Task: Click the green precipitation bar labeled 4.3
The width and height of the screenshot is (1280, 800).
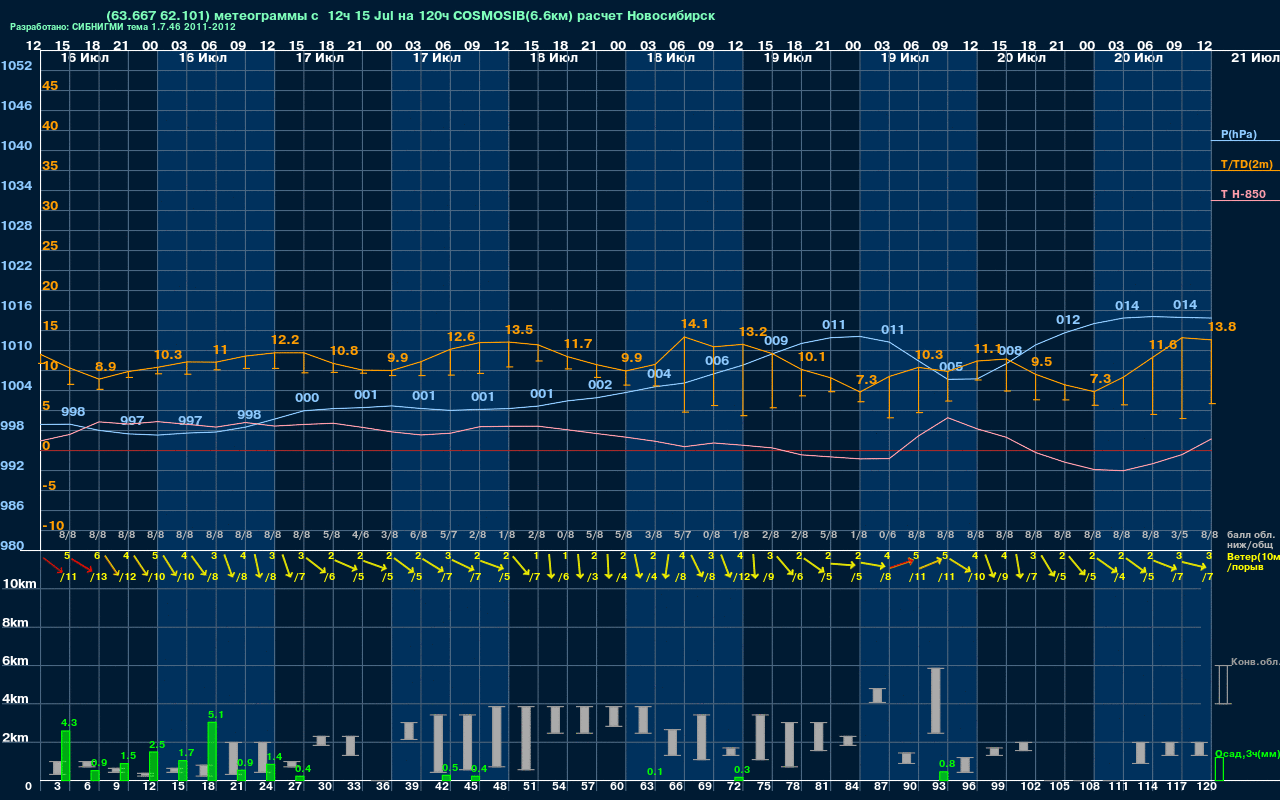Action: pyautogui.click(x=66, y=755)
